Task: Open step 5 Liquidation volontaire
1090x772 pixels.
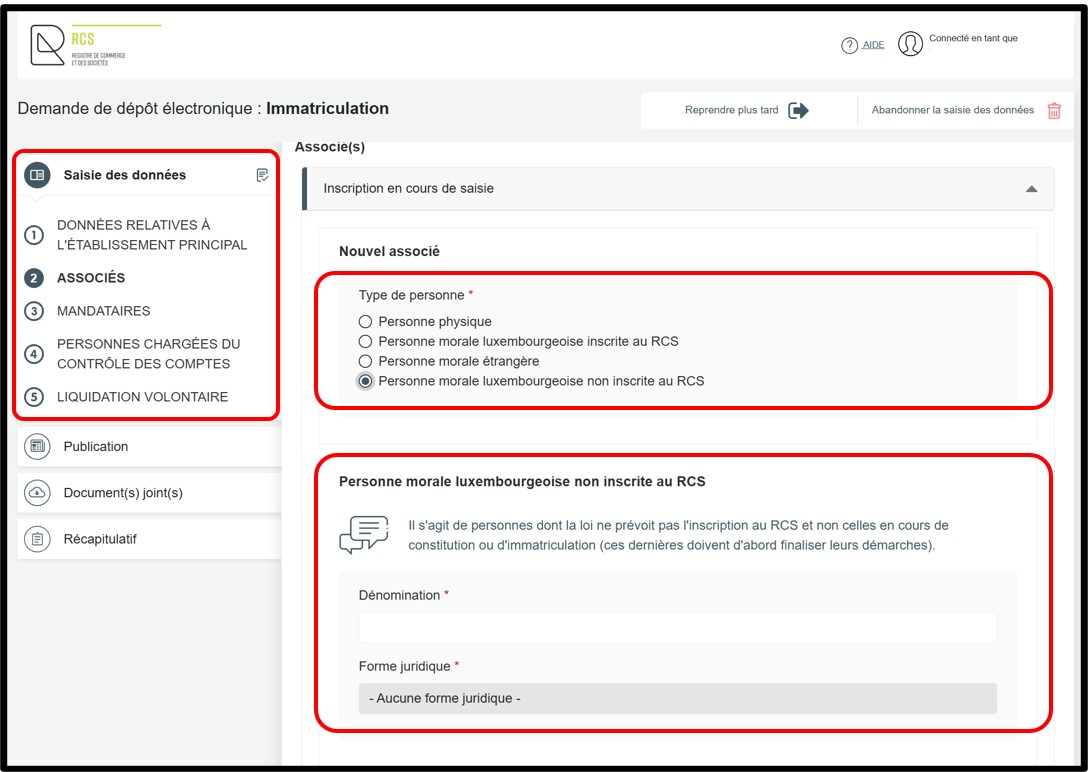Action: click(142, 397)
